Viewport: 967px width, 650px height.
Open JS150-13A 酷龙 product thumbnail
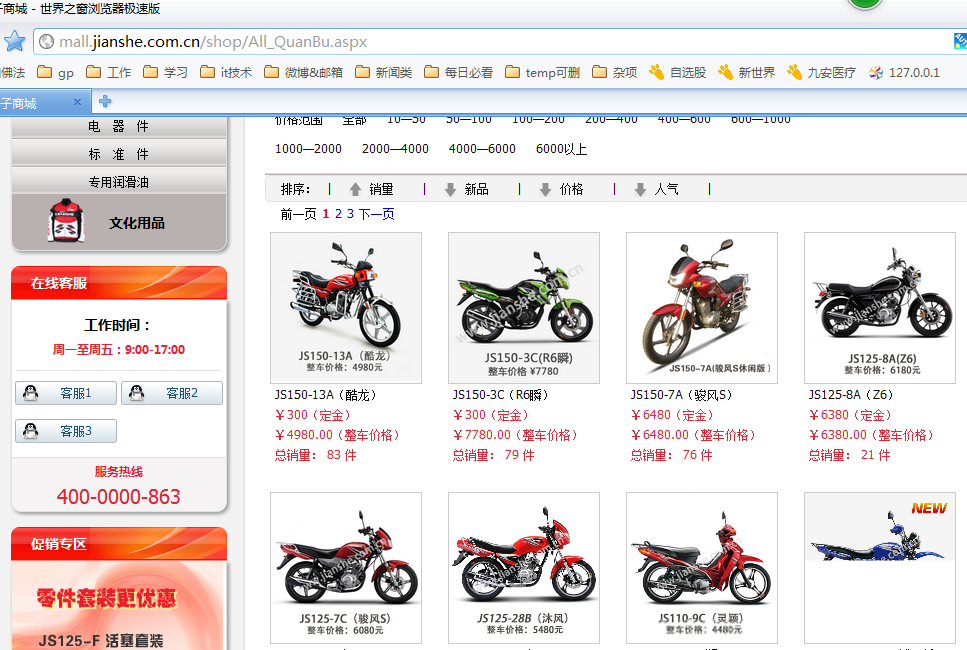point(346,308)
